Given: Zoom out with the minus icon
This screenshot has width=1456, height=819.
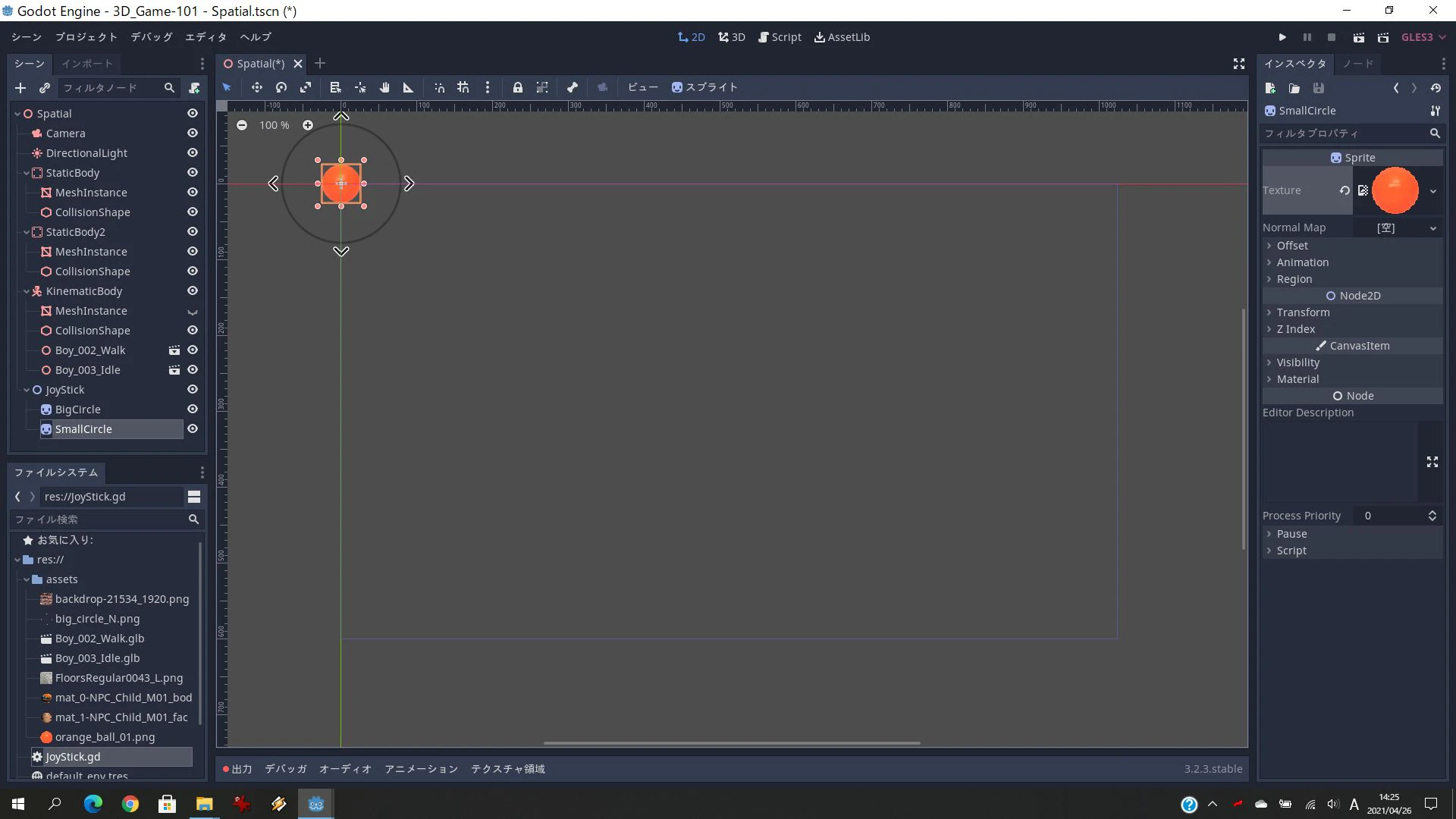Looking at the screenshot, I should point(241,125).
